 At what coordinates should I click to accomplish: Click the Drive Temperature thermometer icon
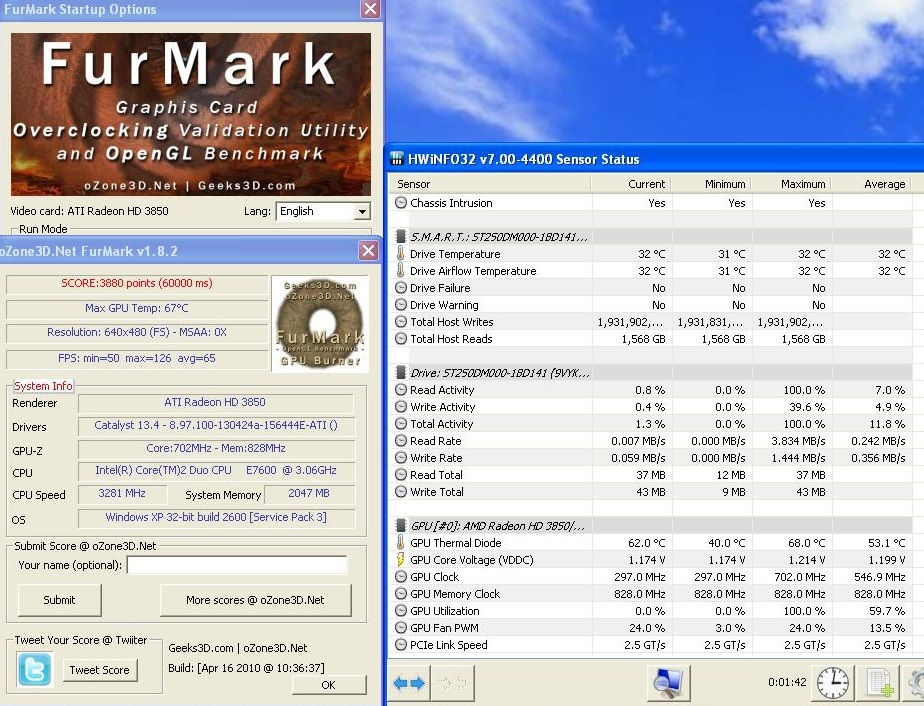pyautogui.click(x=401, y=254)
